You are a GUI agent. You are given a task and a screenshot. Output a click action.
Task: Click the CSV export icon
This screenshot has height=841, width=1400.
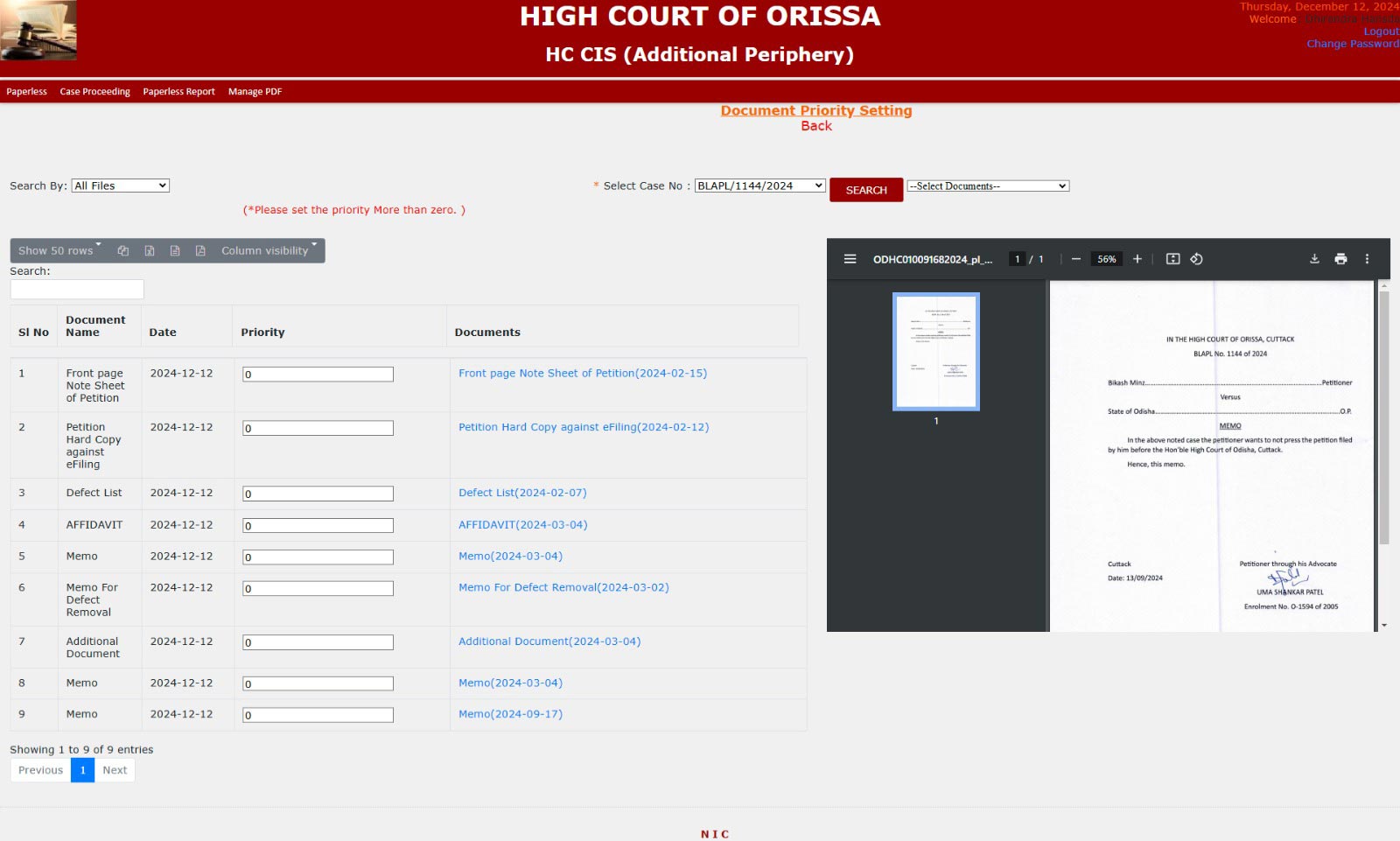click(x=175, y=251)
